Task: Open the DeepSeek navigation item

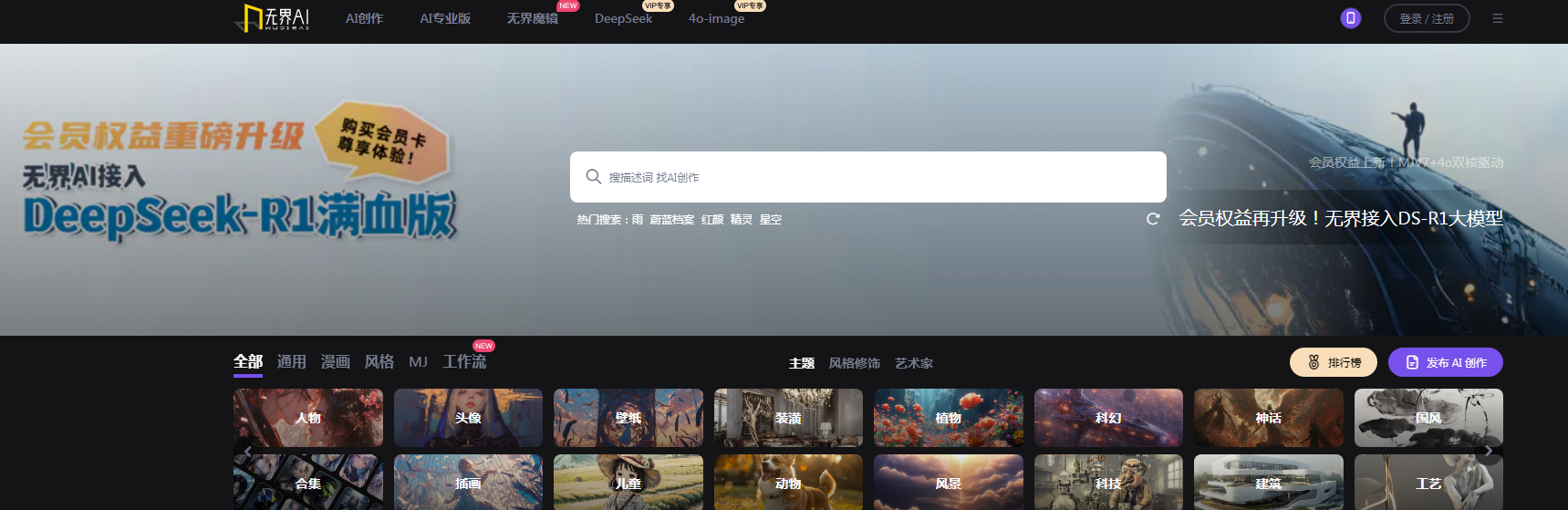Action: 623,18
